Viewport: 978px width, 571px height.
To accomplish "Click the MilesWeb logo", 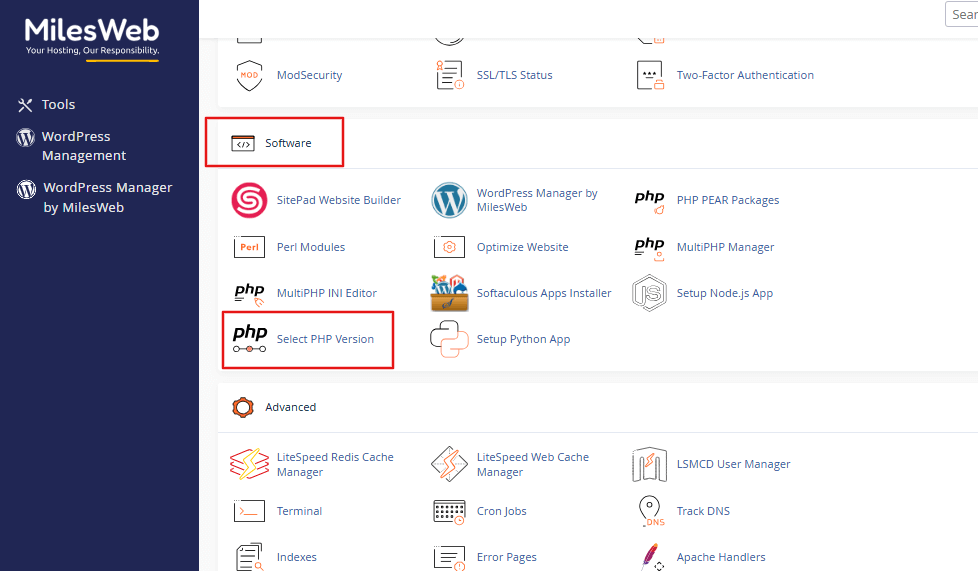I will pos(91,36).
